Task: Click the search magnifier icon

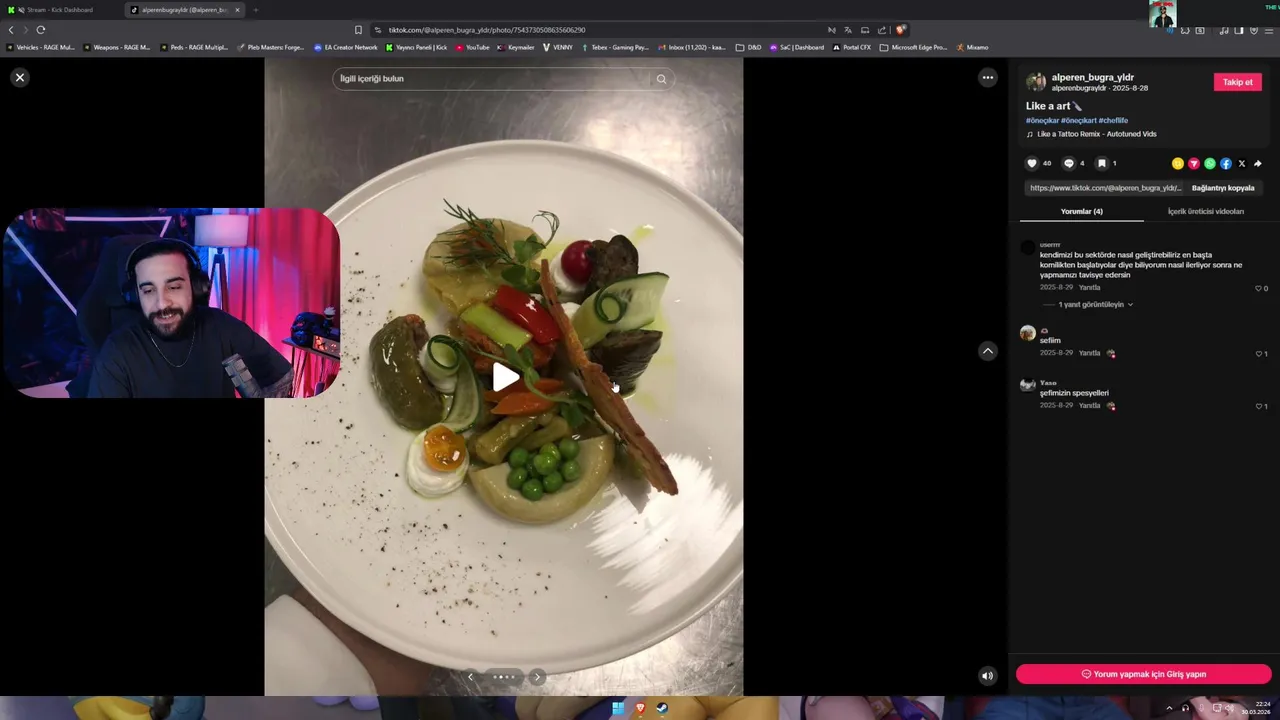Action: tap(661, 79)
